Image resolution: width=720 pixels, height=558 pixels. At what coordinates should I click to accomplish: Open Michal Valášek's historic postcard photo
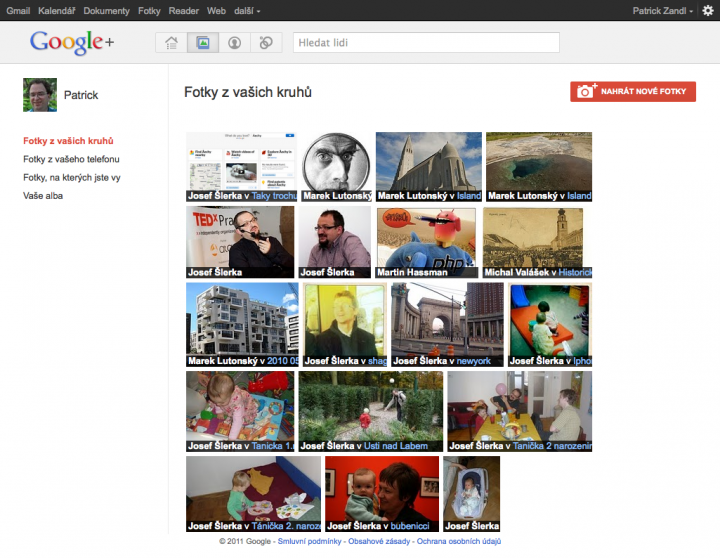click(537, 242)
